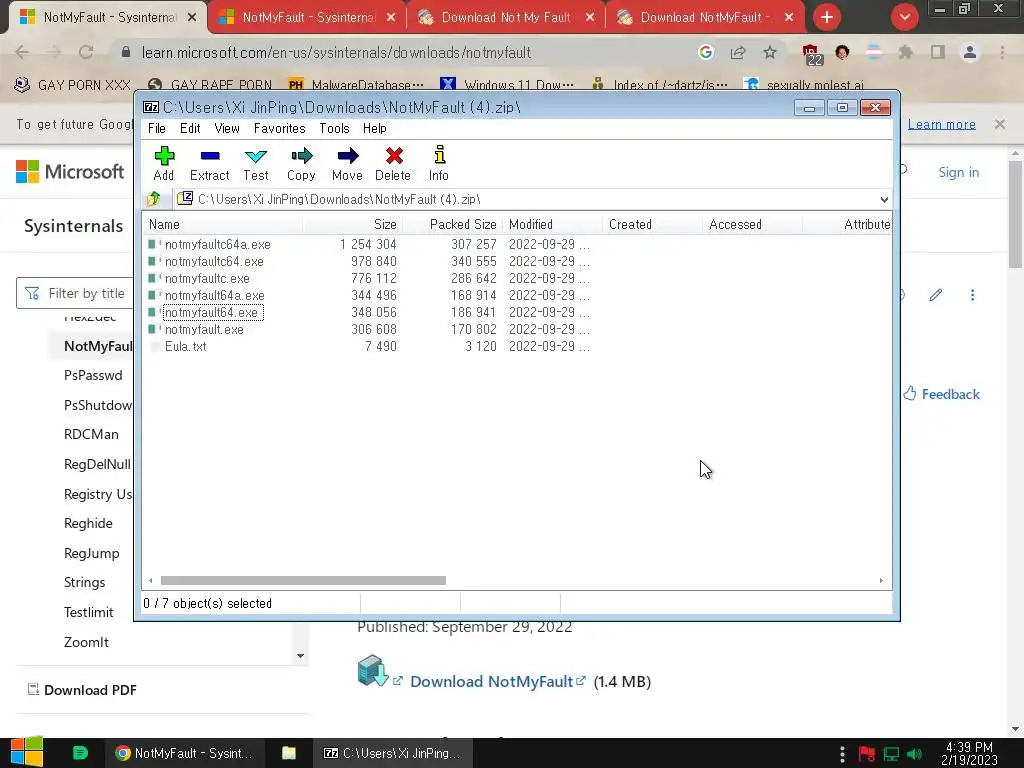
Task: Toggle the Chrome side panel
Action: click(938, 52)
